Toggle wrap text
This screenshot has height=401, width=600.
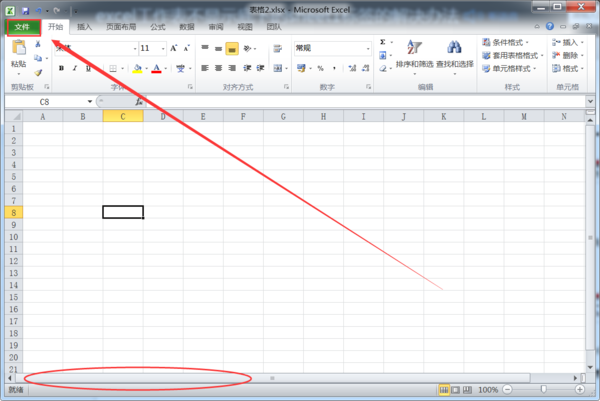pos(278,48)
